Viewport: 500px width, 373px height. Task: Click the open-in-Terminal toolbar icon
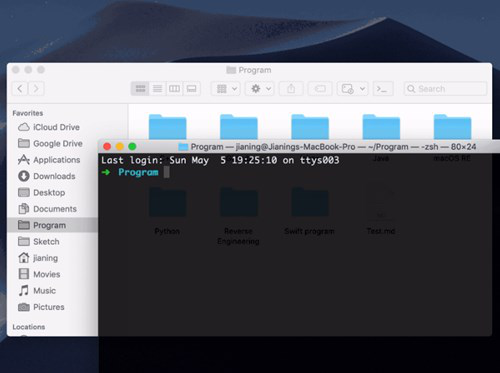(383, 89)
